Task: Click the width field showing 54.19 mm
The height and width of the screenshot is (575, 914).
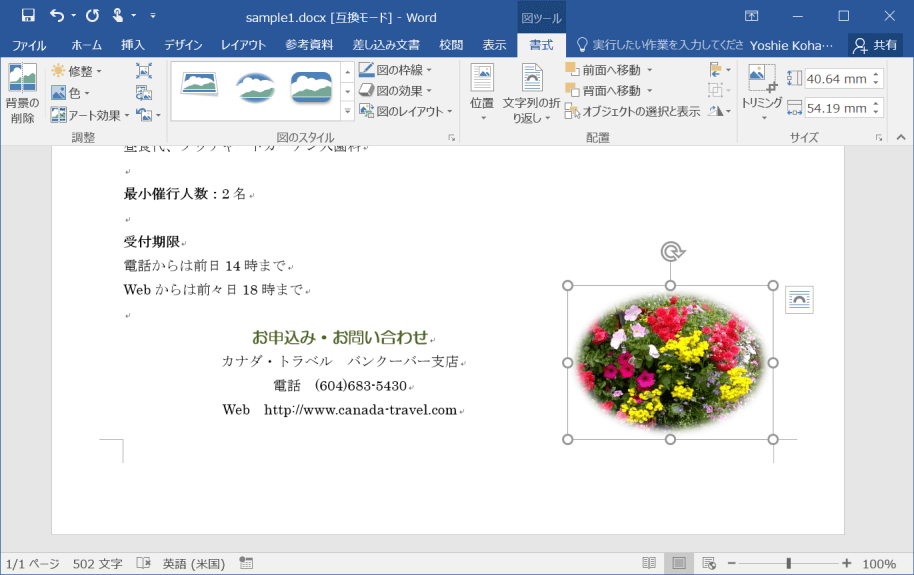Action: tap(837, 108)
